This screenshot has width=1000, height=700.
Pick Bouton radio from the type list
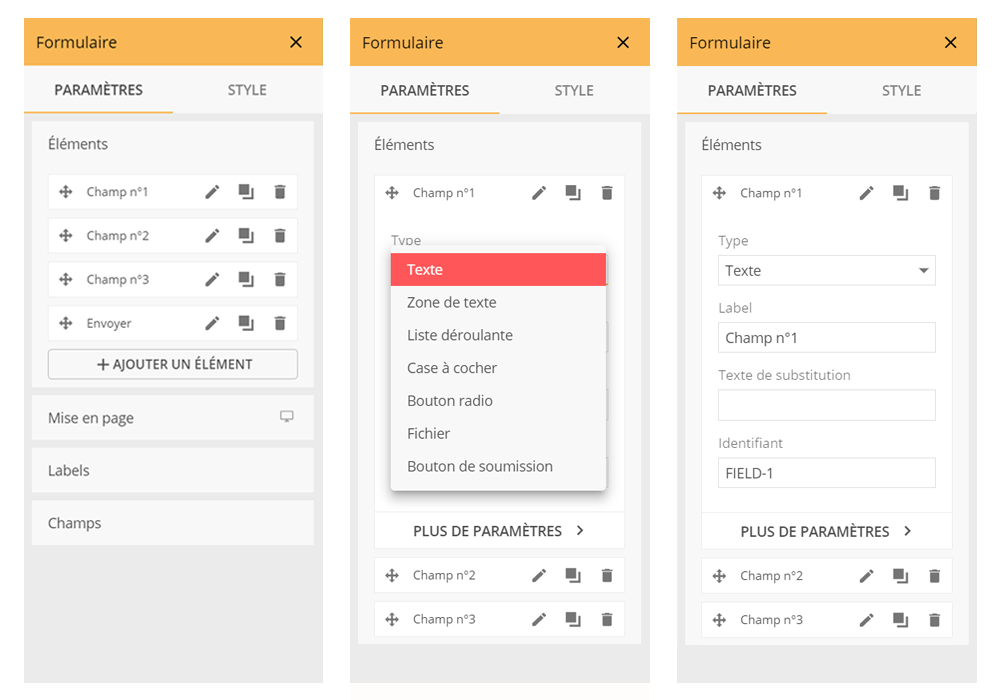click(450, 401)
